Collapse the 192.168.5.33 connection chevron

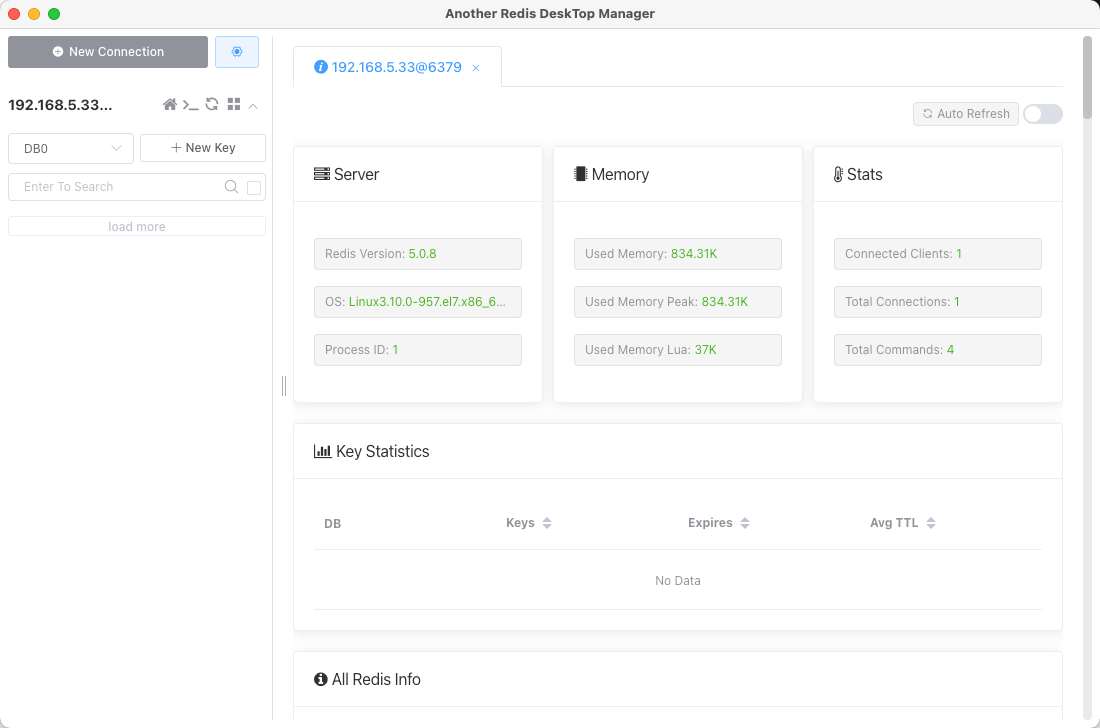(253, 105)
